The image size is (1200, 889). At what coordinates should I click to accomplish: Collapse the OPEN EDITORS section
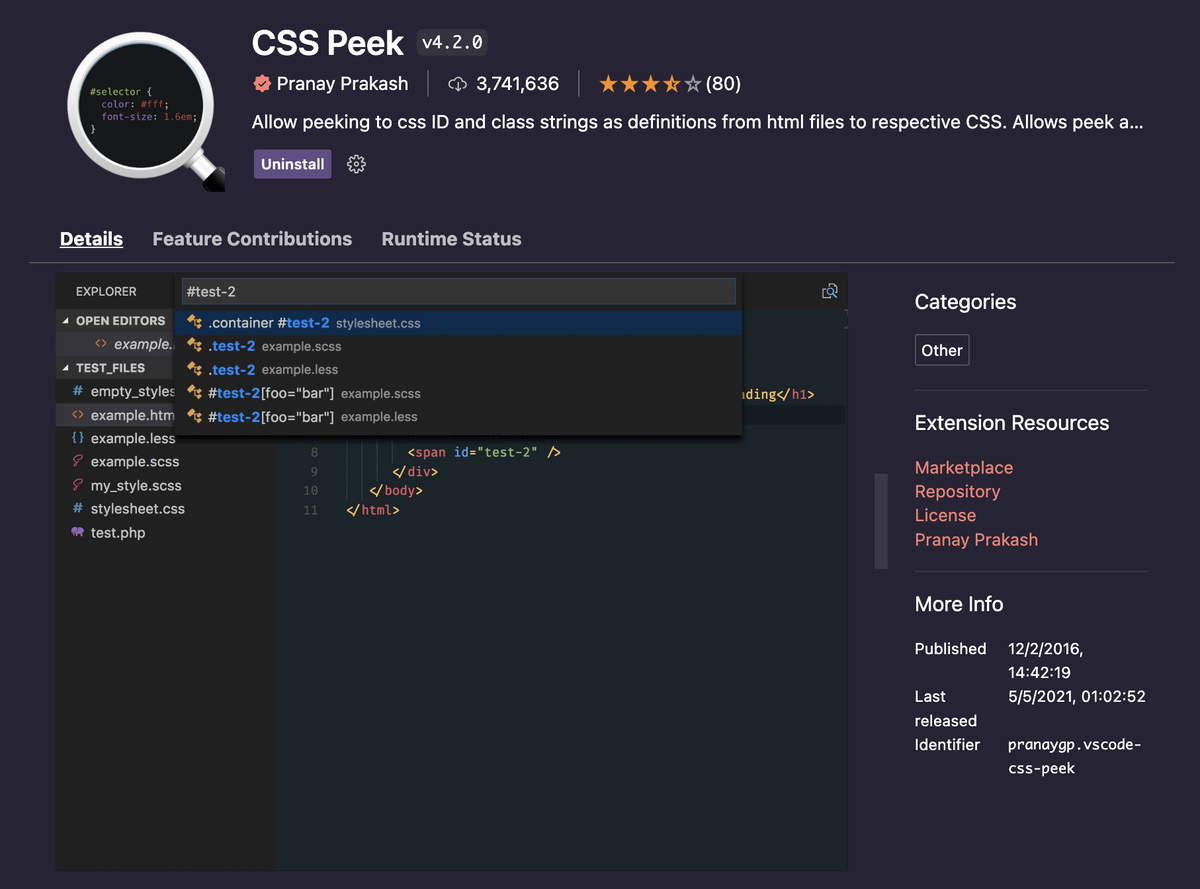click(67, 321)
